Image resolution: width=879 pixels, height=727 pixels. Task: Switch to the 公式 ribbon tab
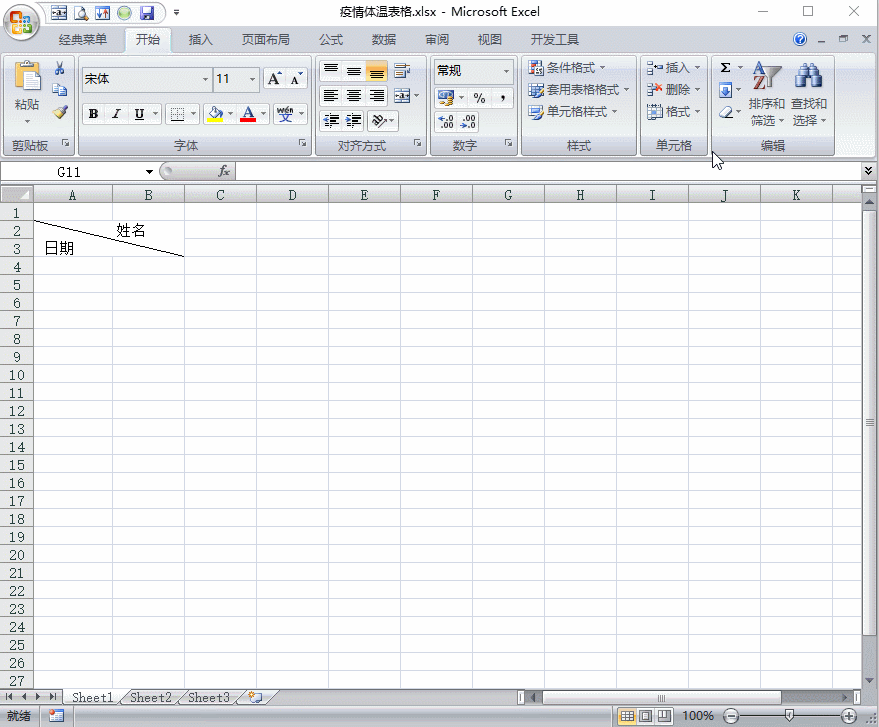(x=331, y=39)
